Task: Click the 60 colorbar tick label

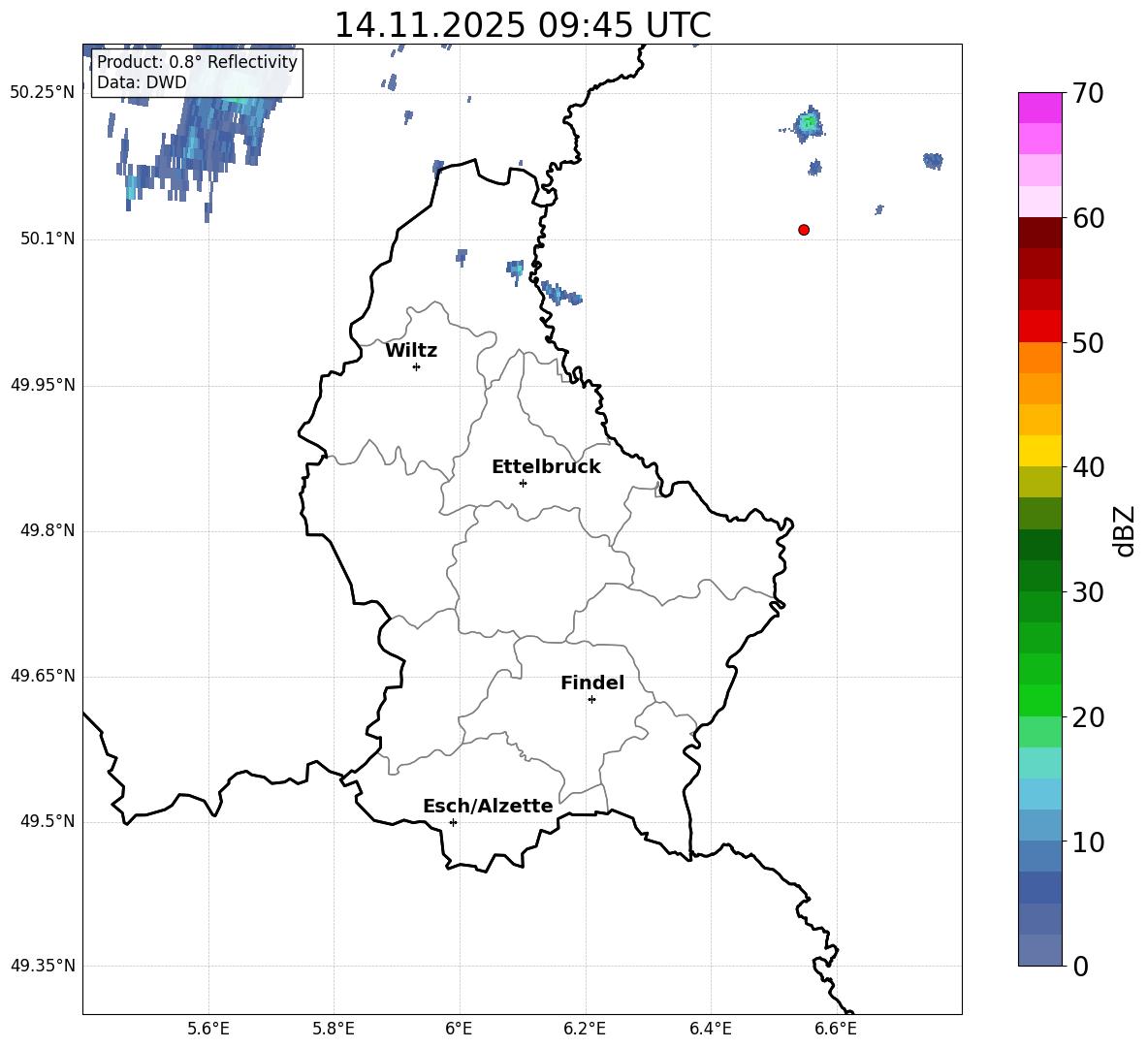Action: [x=1087, y=218]
